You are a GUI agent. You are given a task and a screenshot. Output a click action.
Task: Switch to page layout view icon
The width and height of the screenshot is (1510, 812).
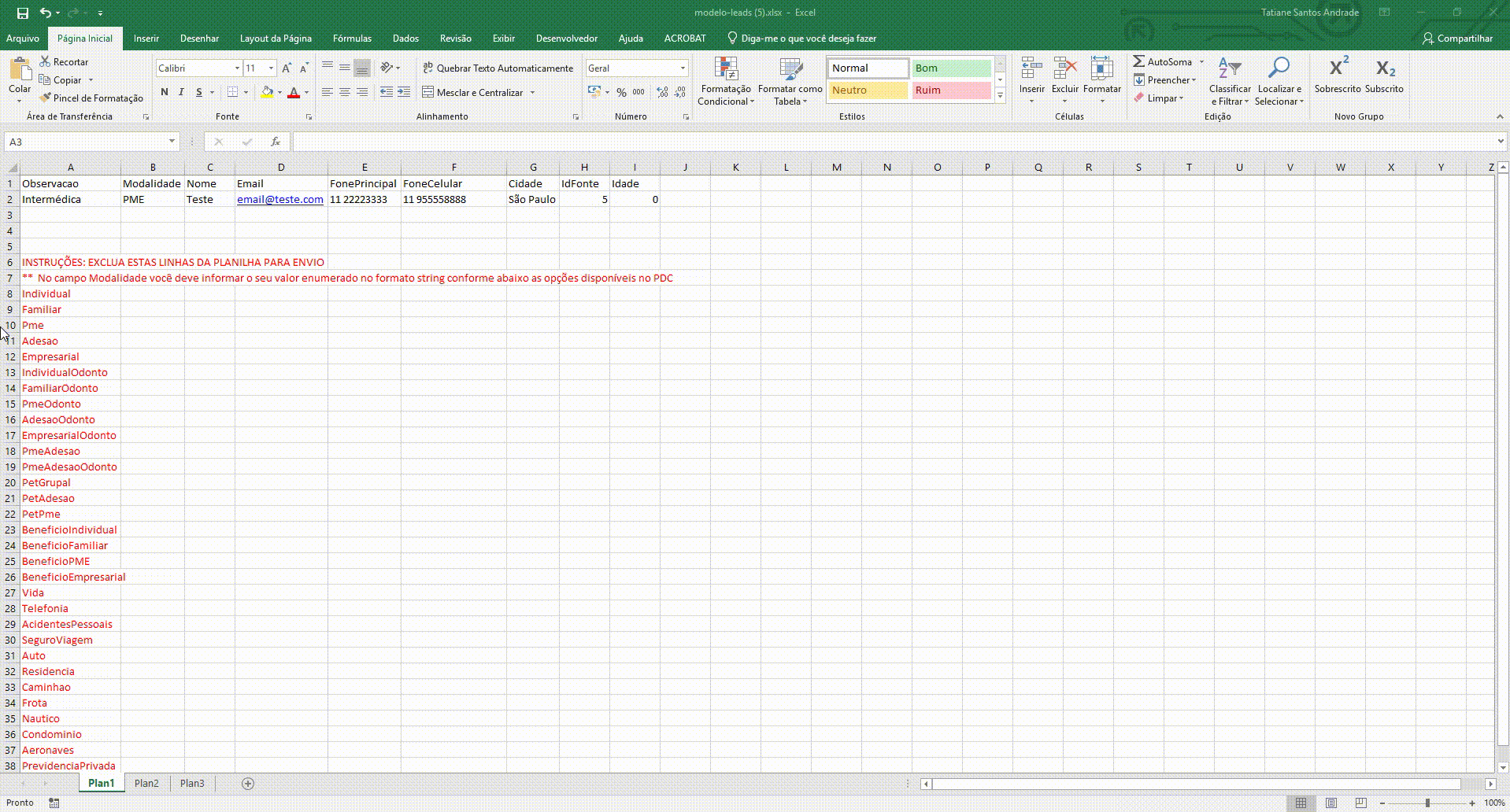pyautogui.click(x=1331, y=803)
